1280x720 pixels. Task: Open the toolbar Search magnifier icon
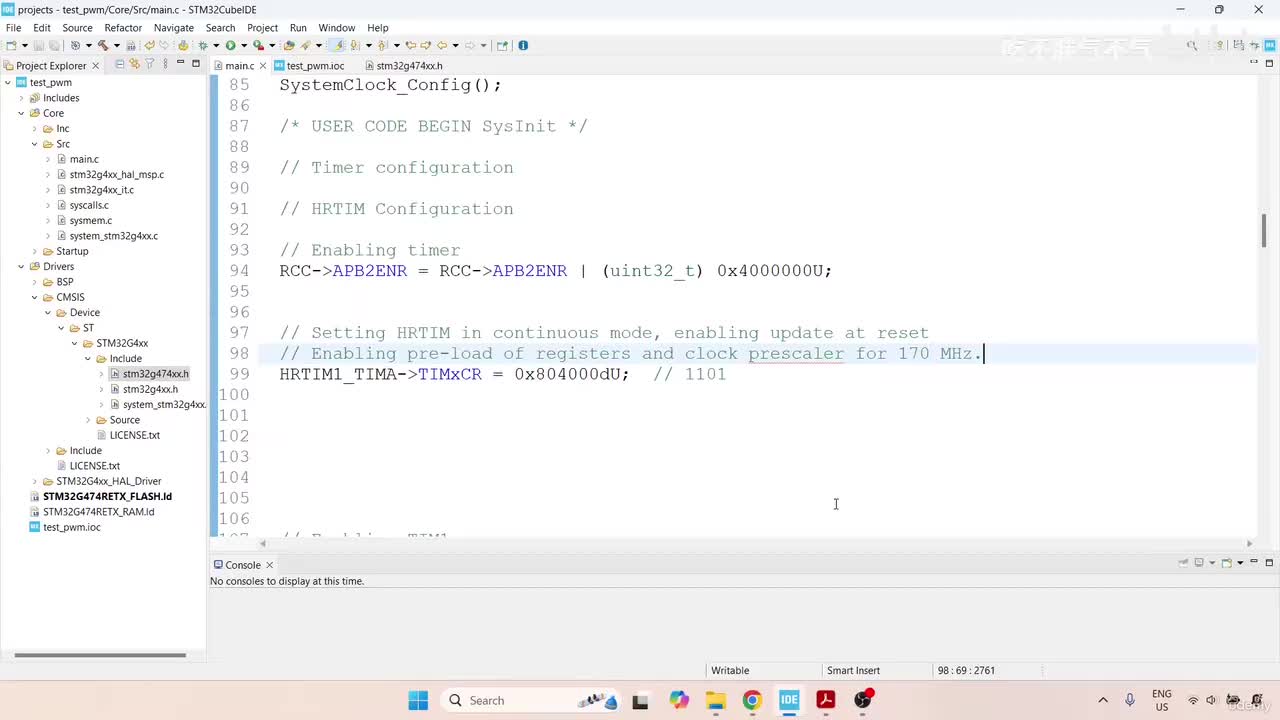1192,45
